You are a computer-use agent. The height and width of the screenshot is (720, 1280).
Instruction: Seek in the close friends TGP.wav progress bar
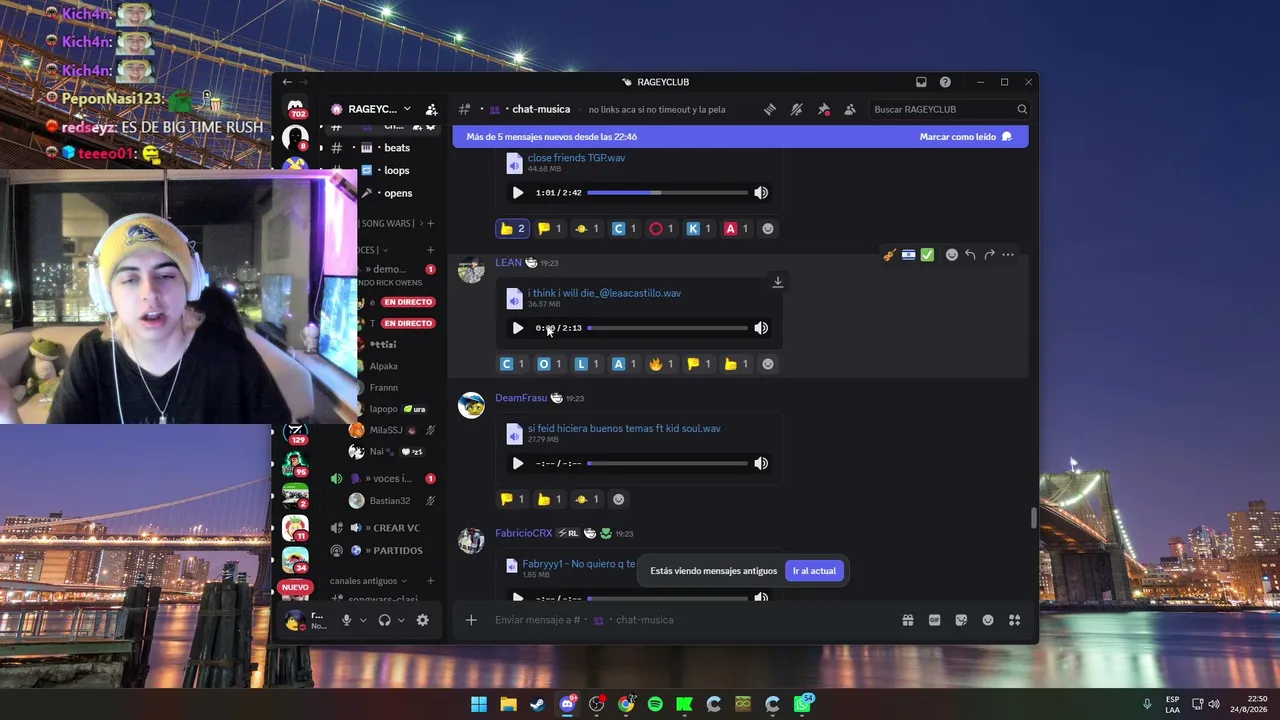point(667,193)
